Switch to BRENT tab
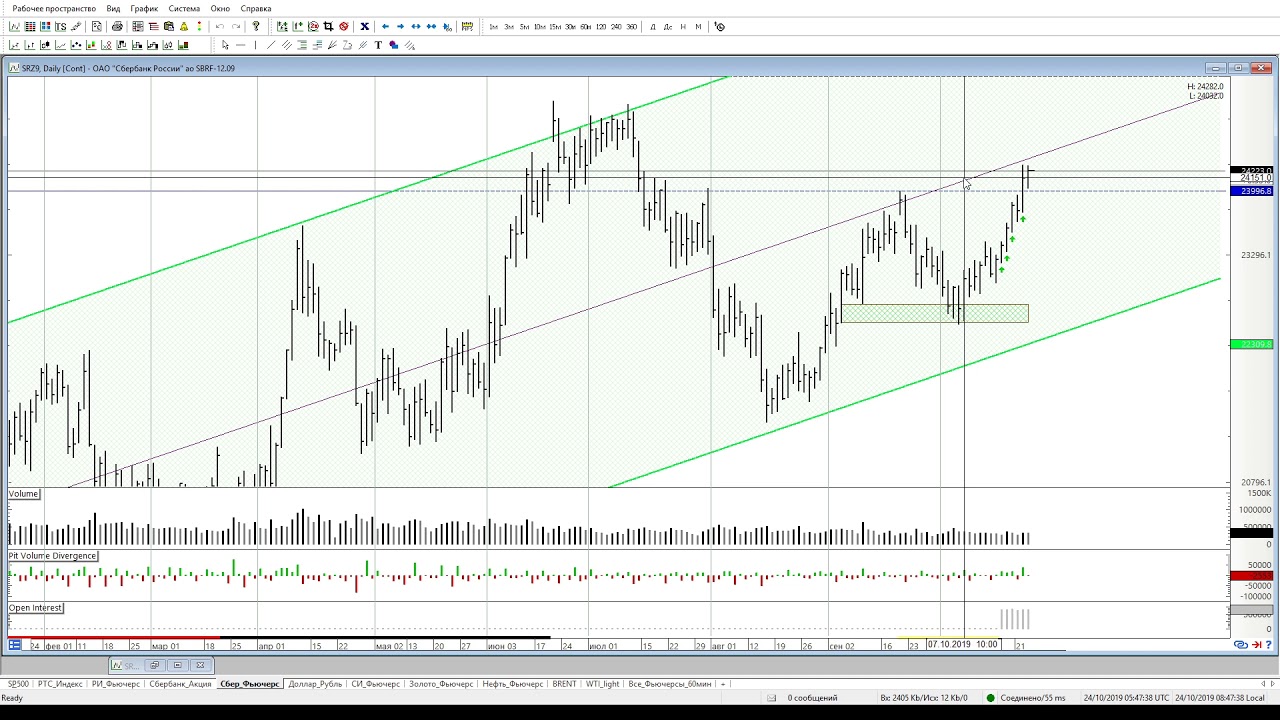 click(564, 684)
